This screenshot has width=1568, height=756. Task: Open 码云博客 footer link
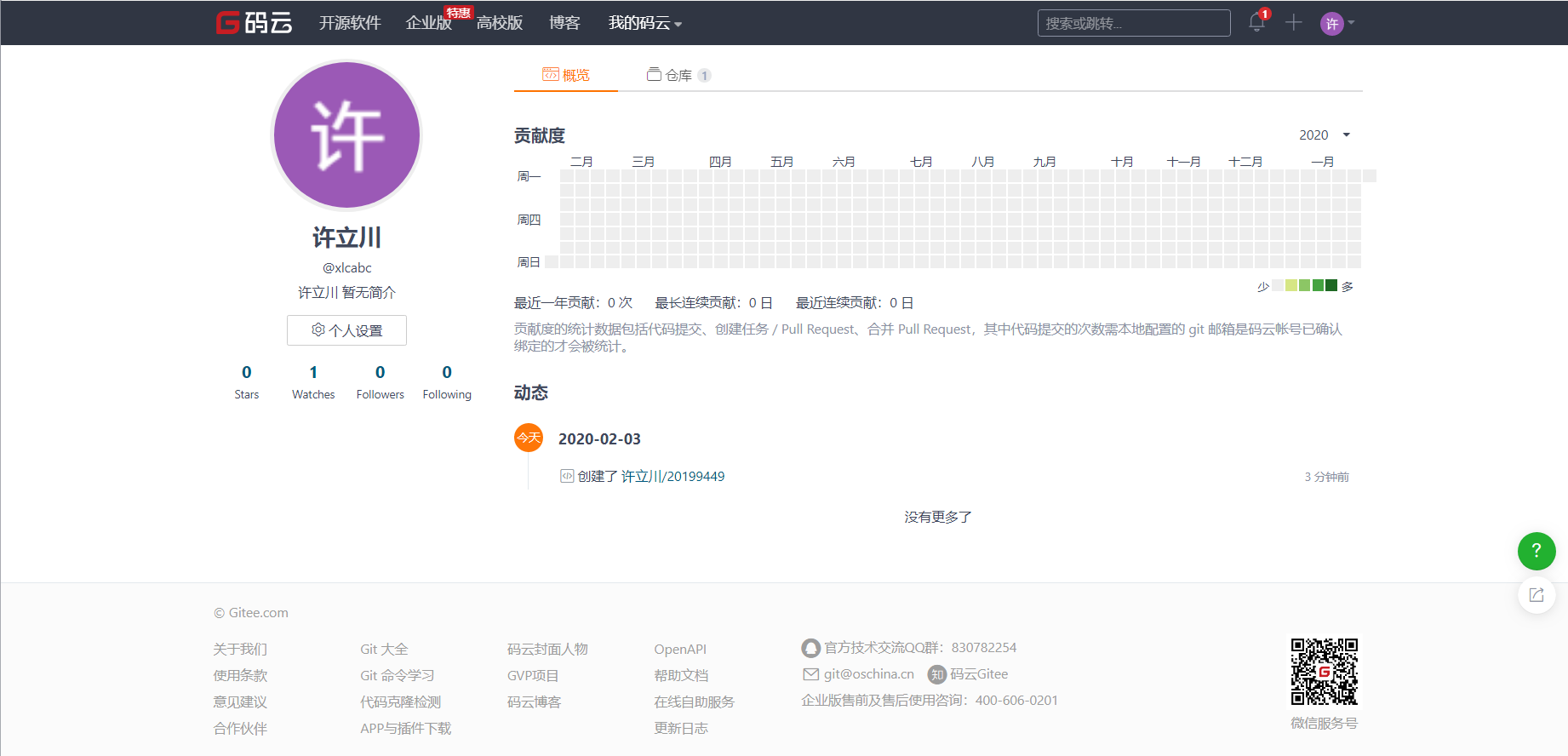tap(535, 702)
